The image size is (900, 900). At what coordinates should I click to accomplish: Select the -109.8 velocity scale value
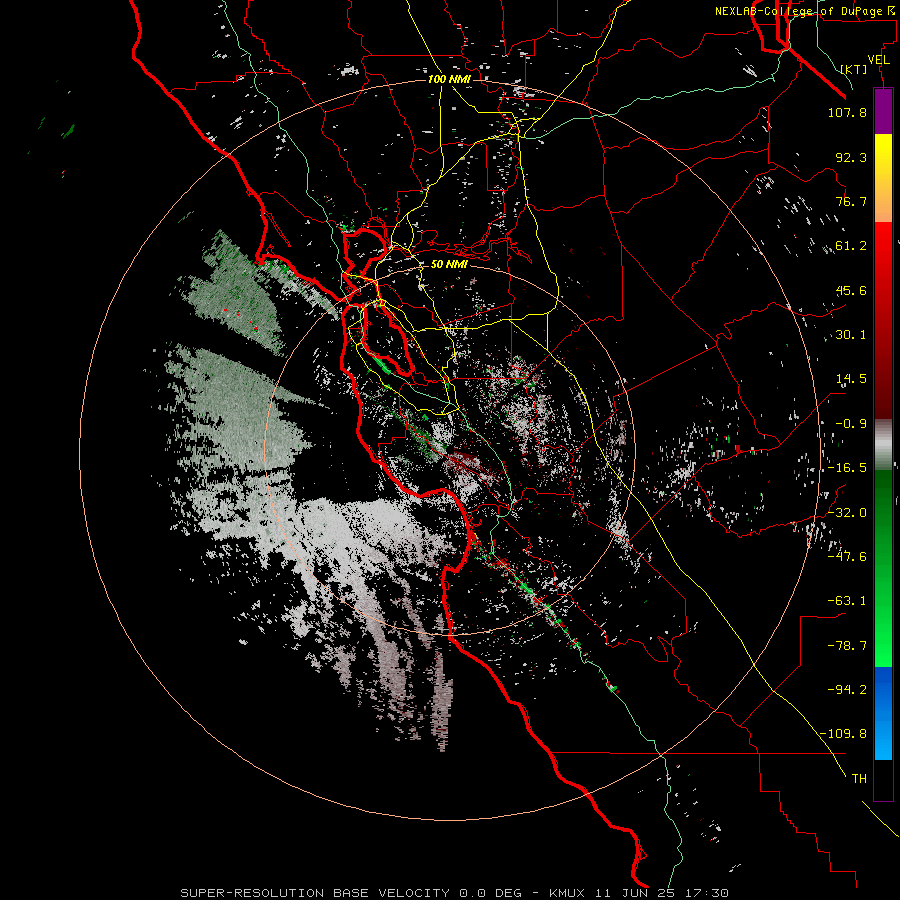point(843,734)
